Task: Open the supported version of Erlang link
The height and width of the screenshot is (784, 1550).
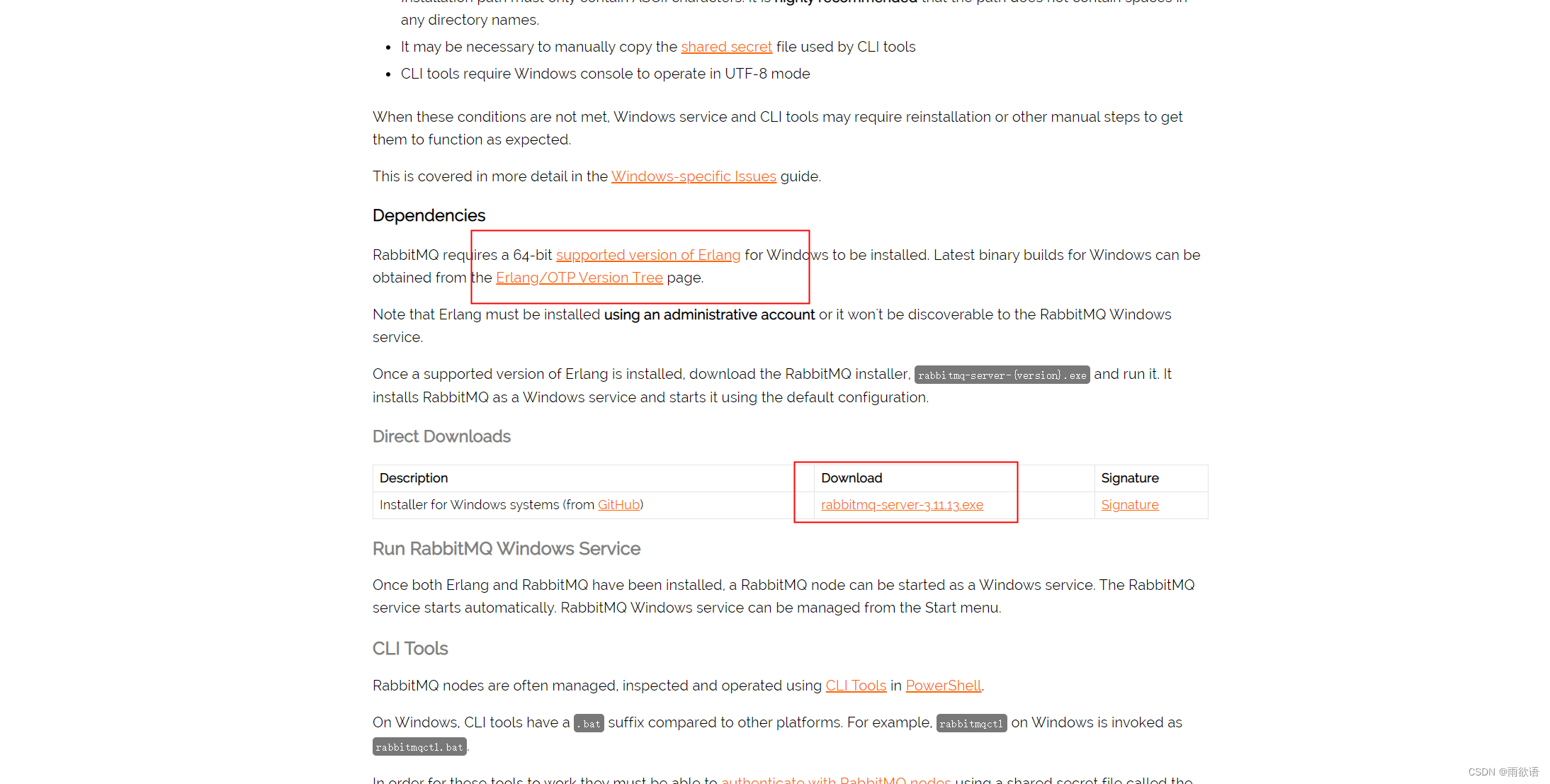Action: (648, 255)
